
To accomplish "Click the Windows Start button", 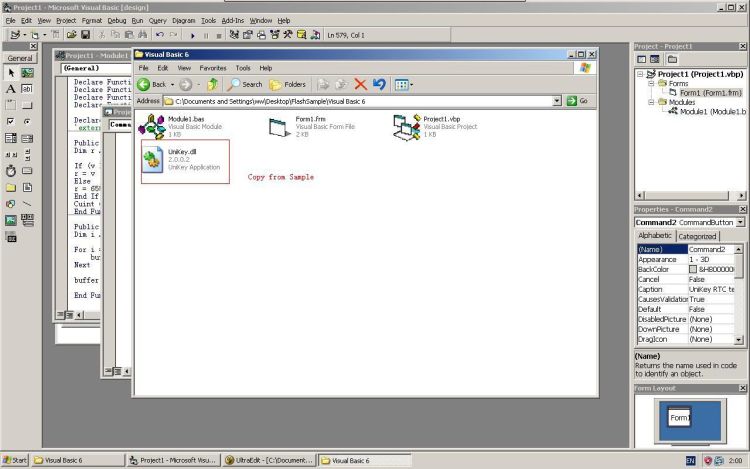I will (15, 460).
